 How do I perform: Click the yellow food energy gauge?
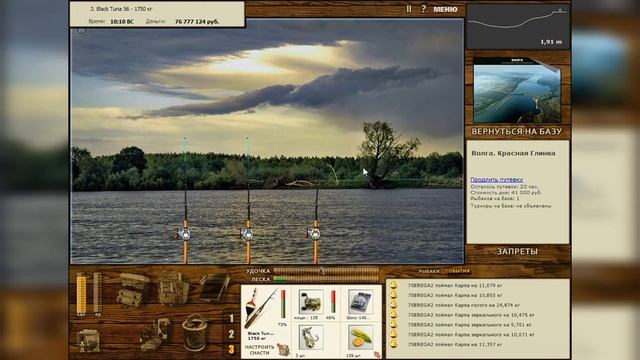tap(82, 293)
